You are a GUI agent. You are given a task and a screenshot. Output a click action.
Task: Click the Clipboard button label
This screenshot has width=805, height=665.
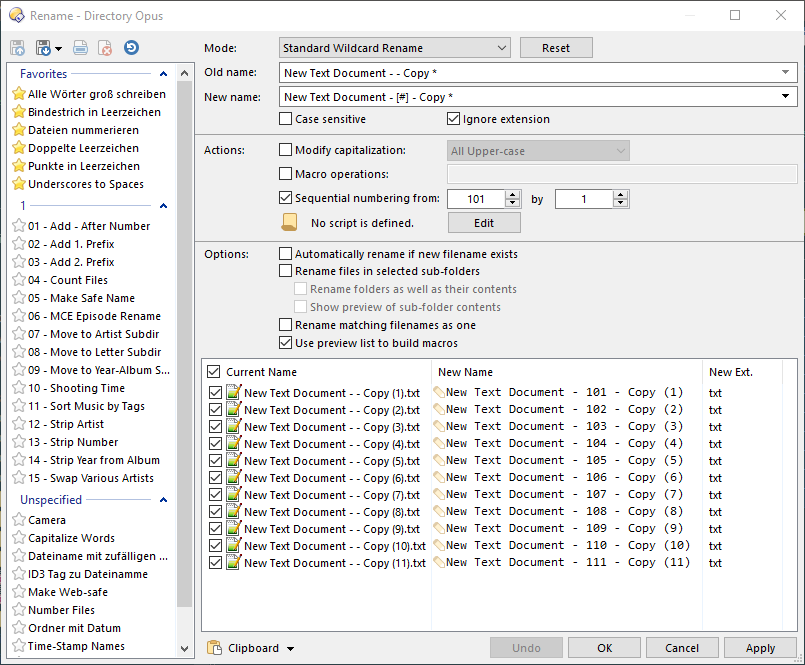254,648
